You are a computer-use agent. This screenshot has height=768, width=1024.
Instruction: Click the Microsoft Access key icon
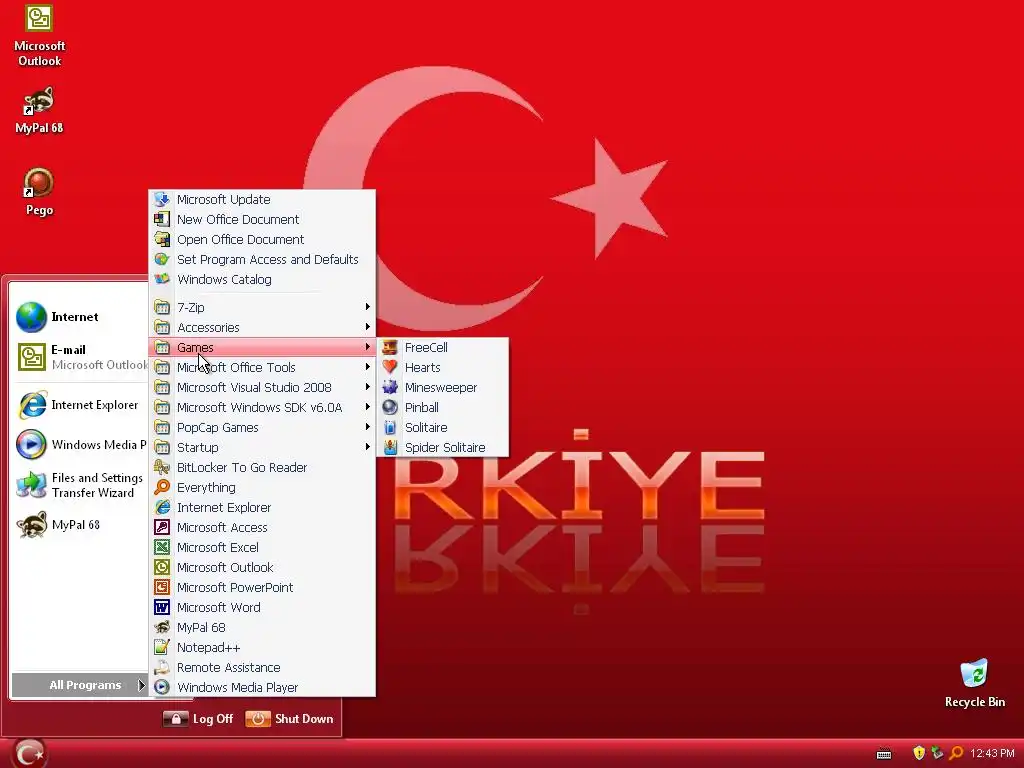tap(162, 527)
